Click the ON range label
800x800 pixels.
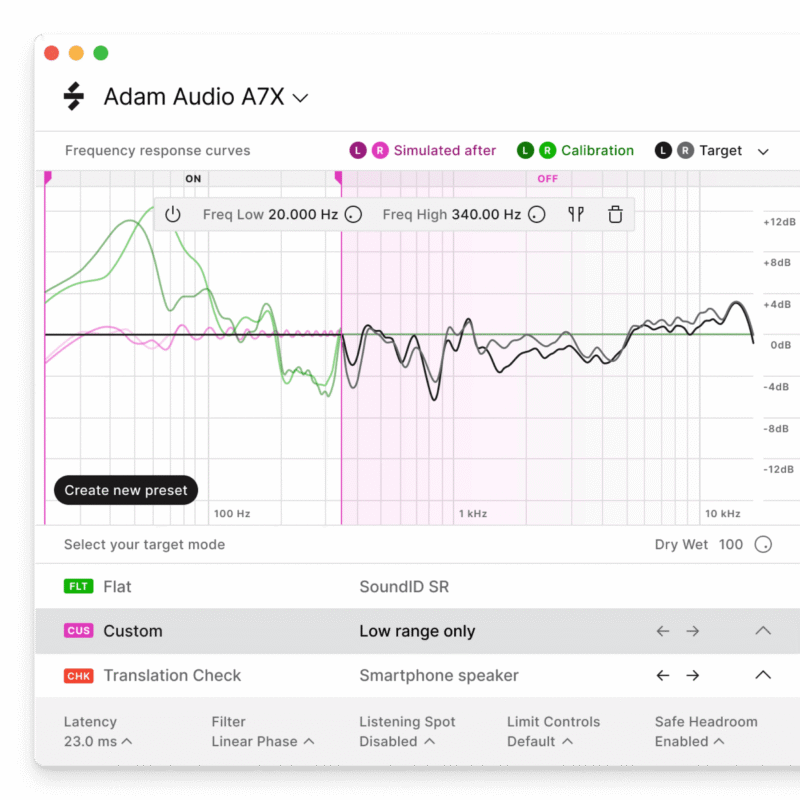pos(193,179)
